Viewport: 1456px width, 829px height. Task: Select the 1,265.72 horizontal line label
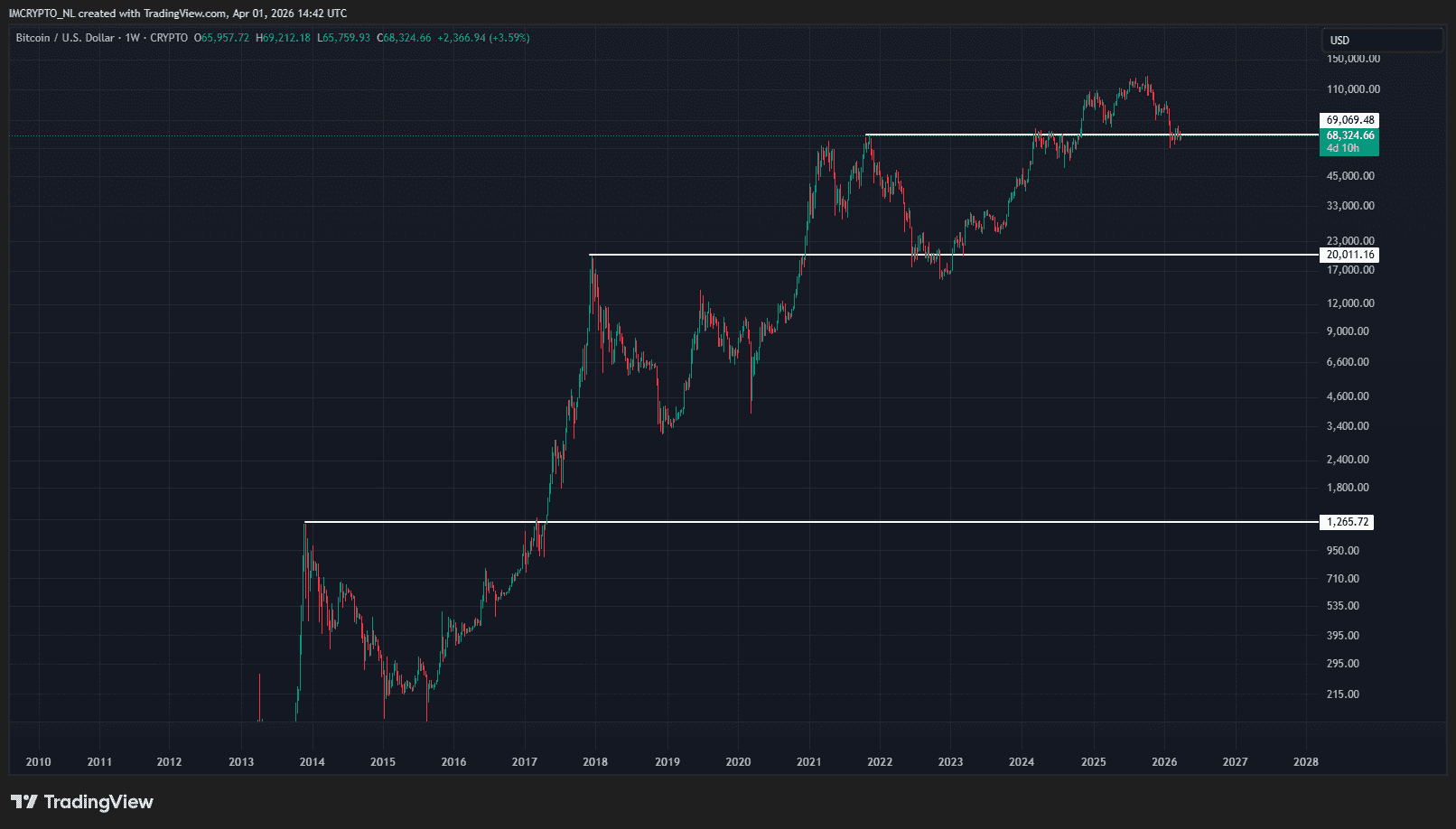tap(1347, 522)
